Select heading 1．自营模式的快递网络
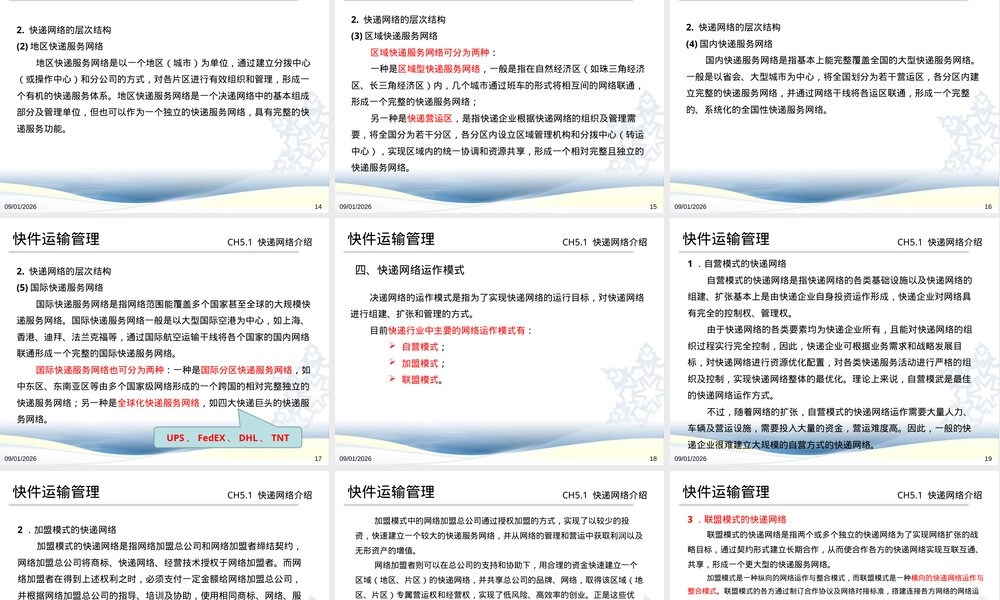Image resolution: width=1000 pixels, height=600 pixels. (737, 263)
